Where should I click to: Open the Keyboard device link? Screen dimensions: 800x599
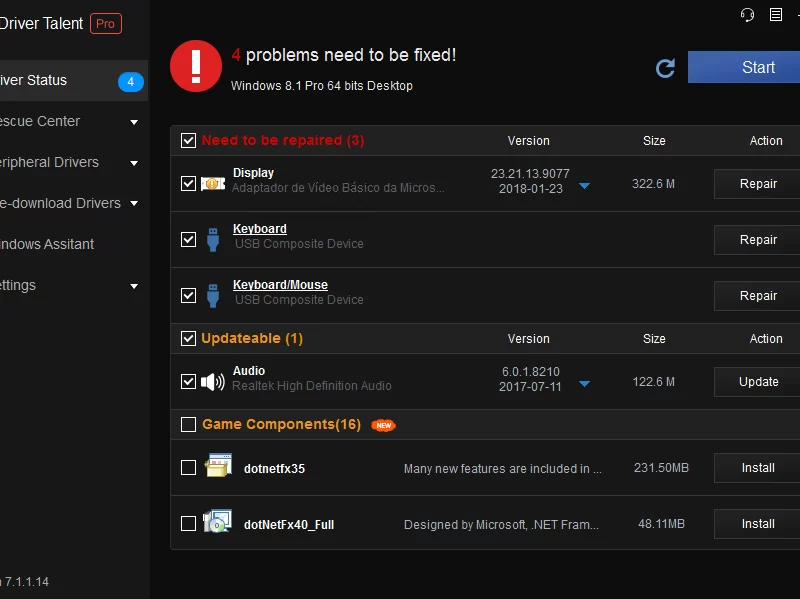(x=260, y=229)
